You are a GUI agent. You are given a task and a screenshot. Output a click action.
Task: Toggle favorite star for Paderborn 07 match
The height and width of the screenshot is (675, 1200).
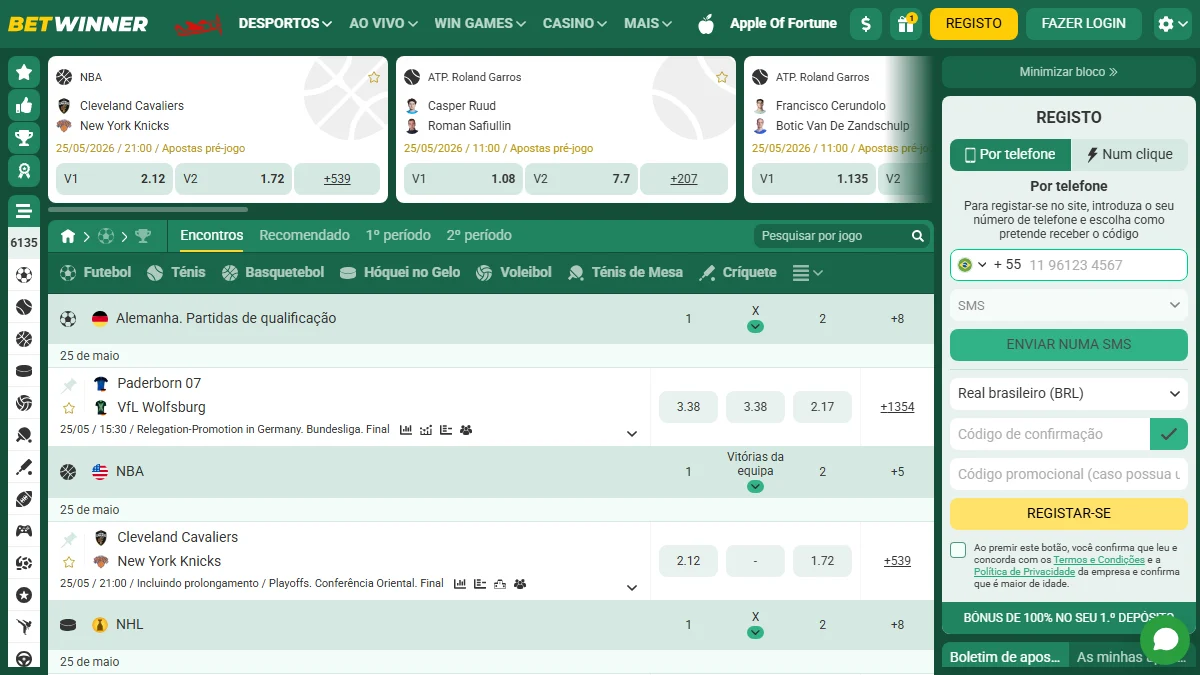69,408
